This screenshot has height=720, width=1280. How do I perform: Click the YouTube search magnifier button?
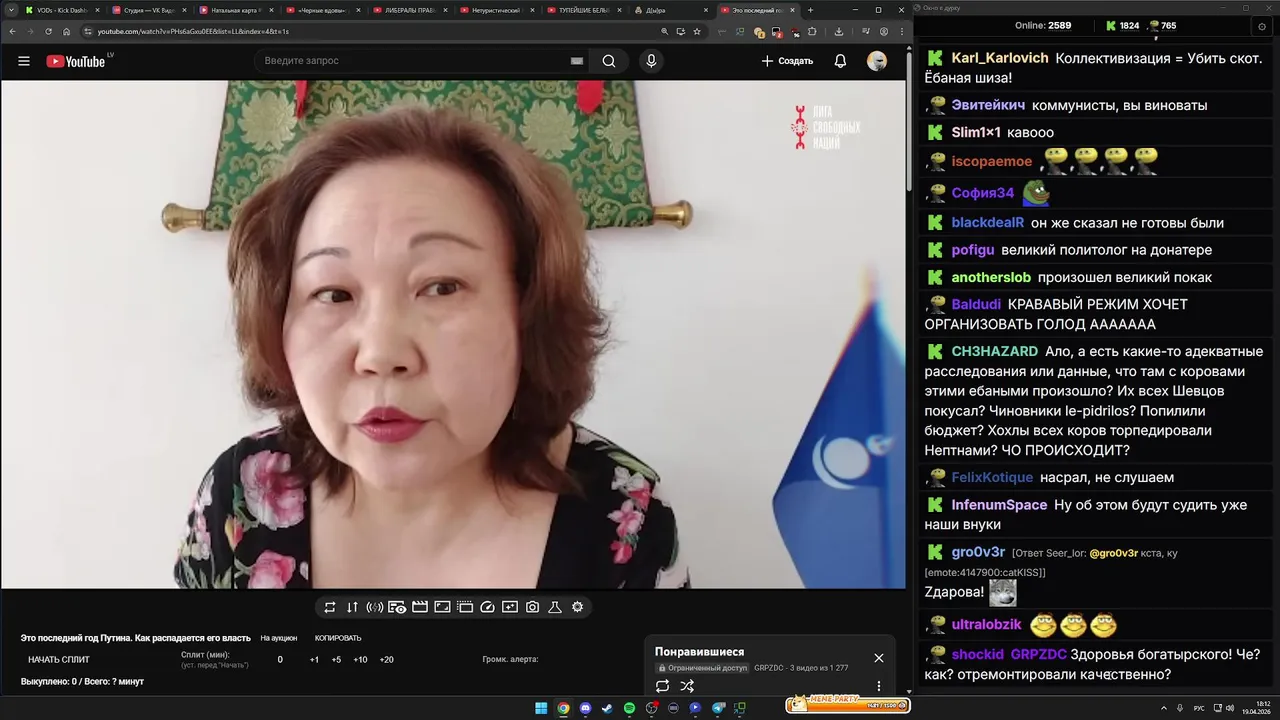point(609,61)
